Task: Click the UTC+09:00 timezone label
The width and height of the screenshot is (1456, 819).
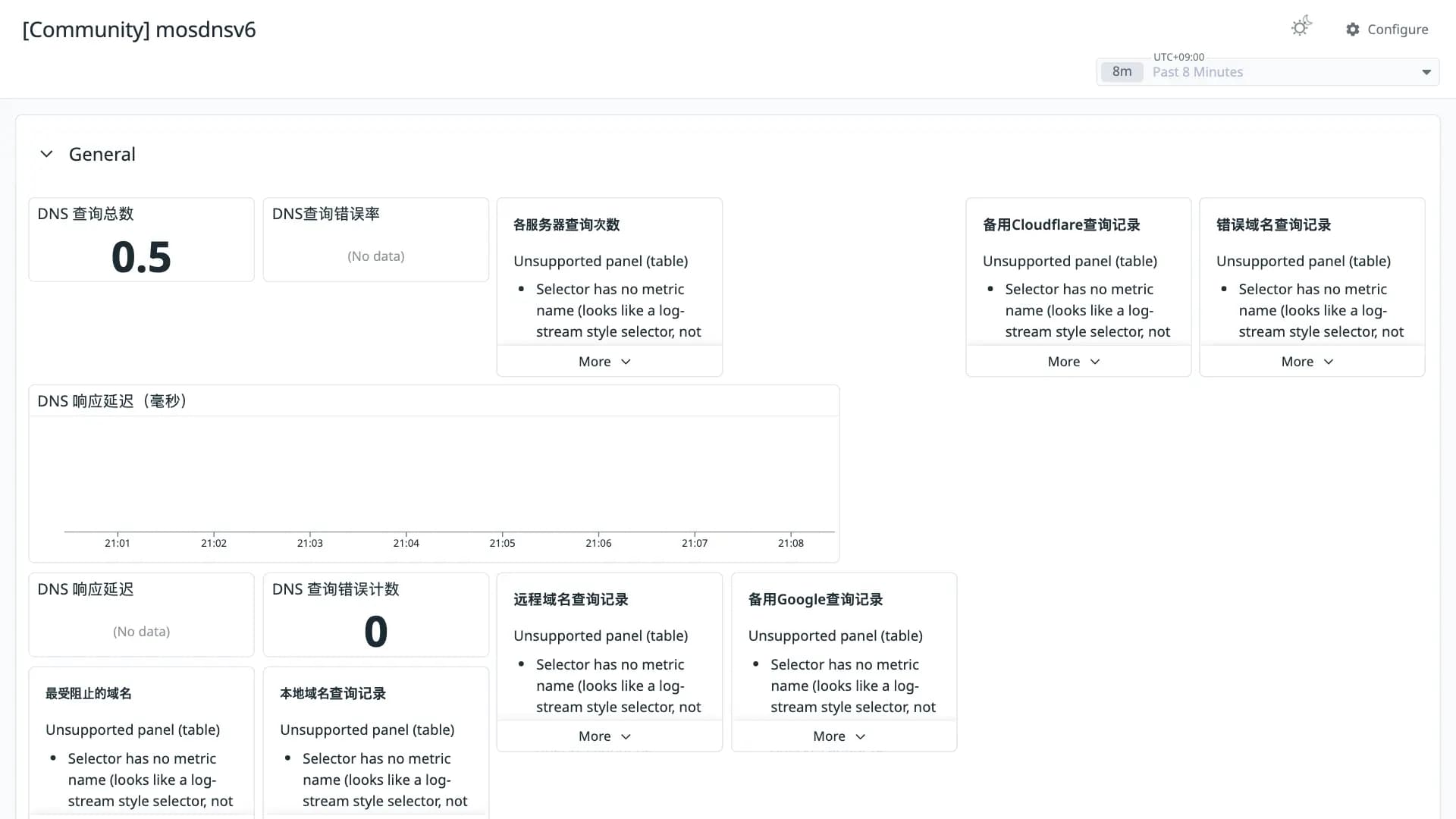Action: pyautogui.click(x=1178, y=57)
